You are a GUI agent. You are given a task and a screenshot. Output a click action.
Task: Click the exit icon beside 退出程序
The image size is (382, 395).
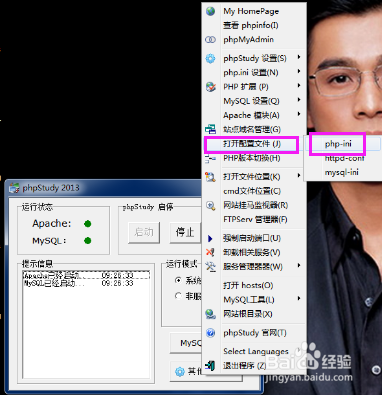click(210, 365)
